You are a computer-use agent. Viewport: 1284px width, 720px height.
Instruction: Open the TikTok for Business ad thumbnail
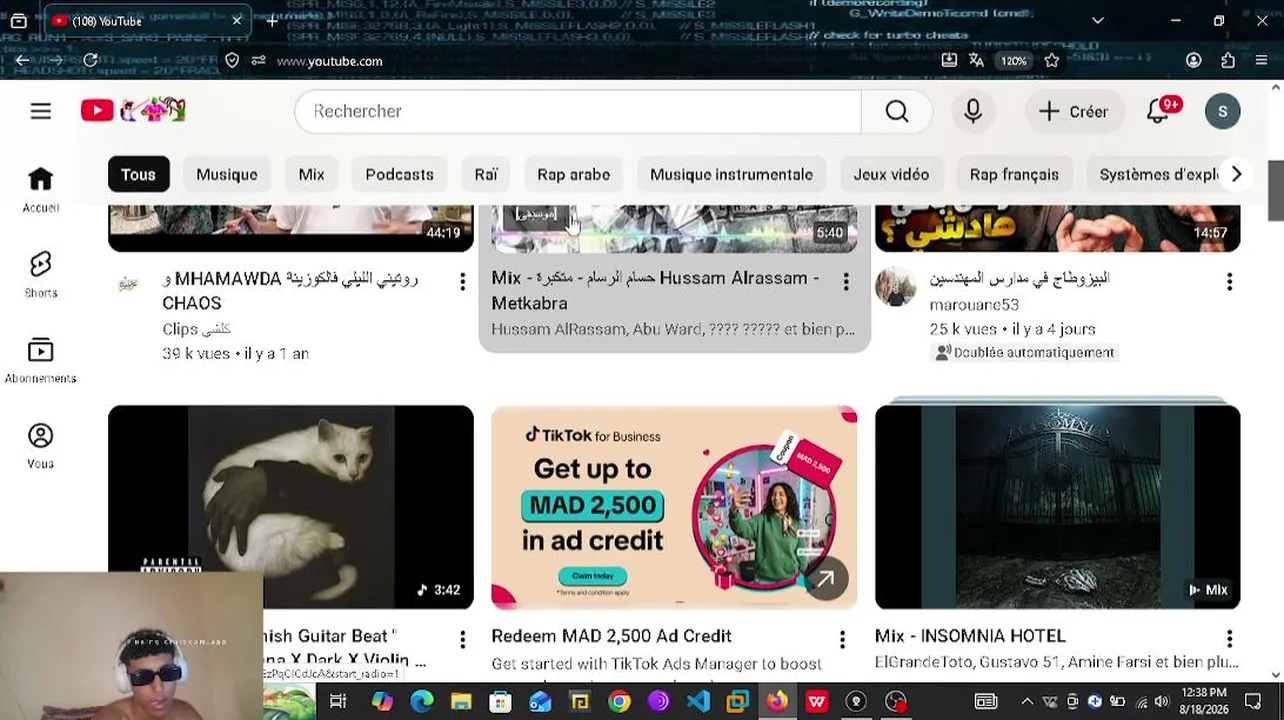click(x=674, y=507)
